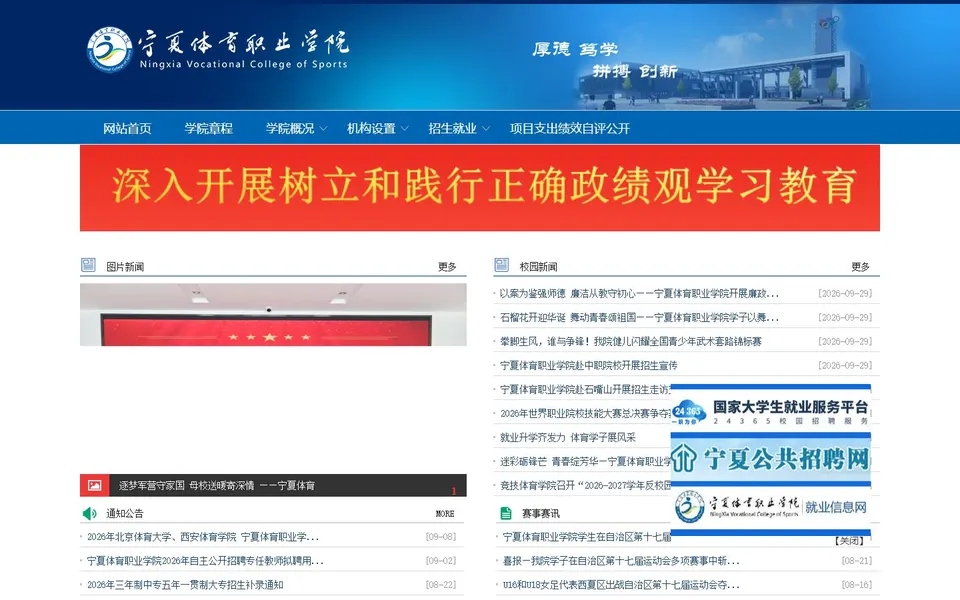Click the 校园新闻 section icon
Image resolution: width=960 pixels, height=600 pixels.
click(x=501, y=265)
